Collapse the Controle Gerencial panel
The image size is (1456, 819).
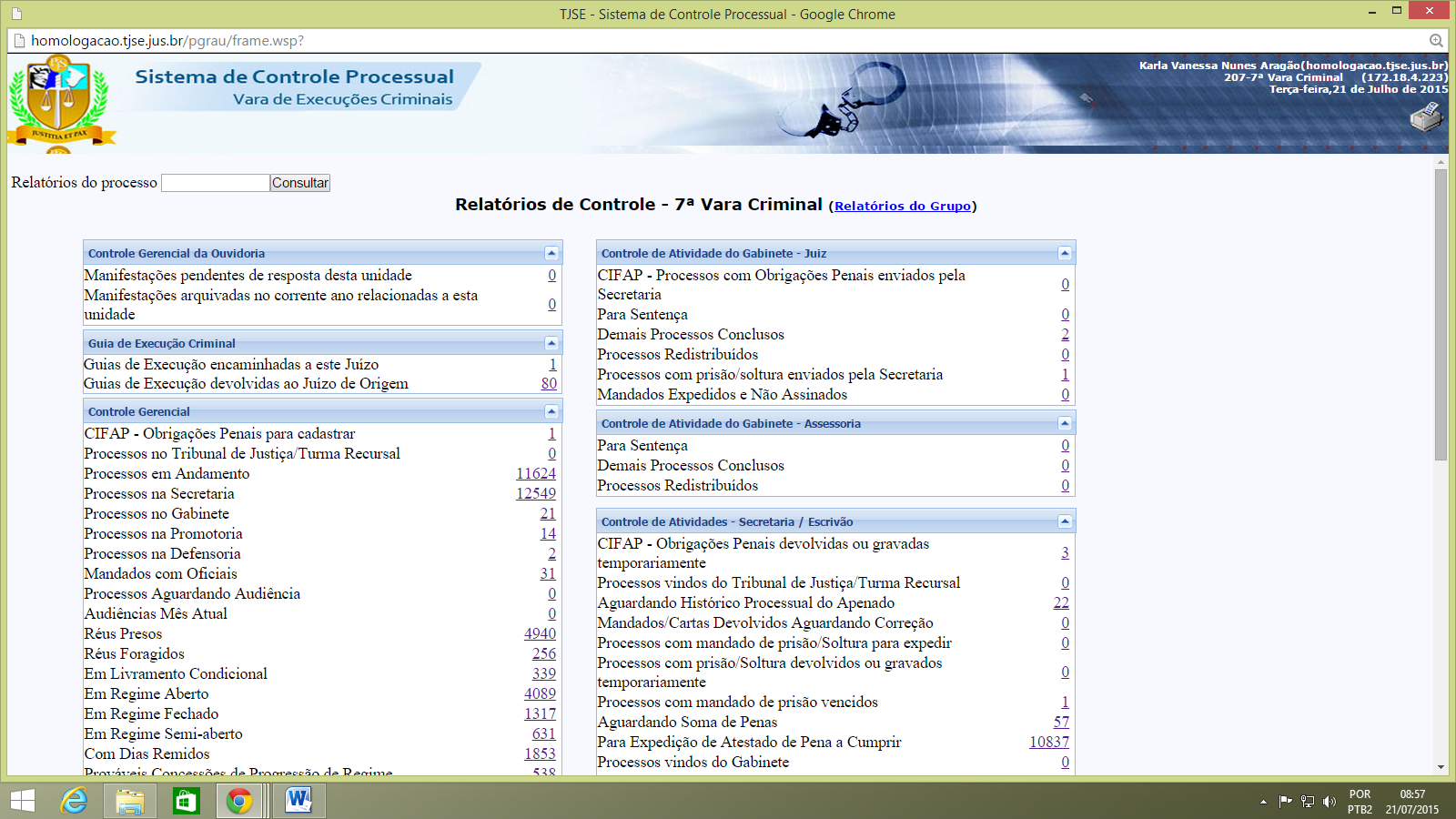[x=551, y=411]
